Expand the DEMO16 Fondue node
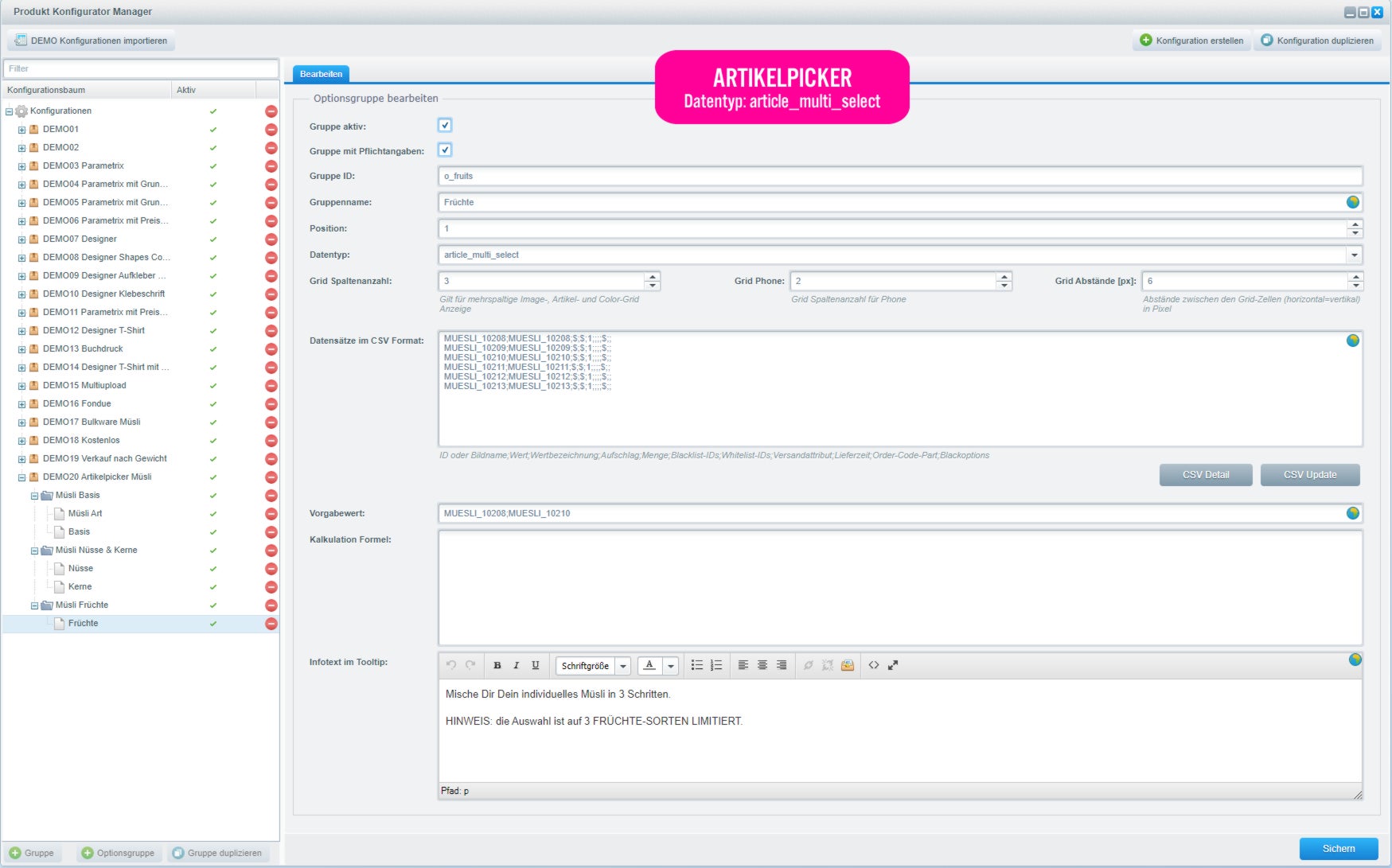 click(21, 404)
